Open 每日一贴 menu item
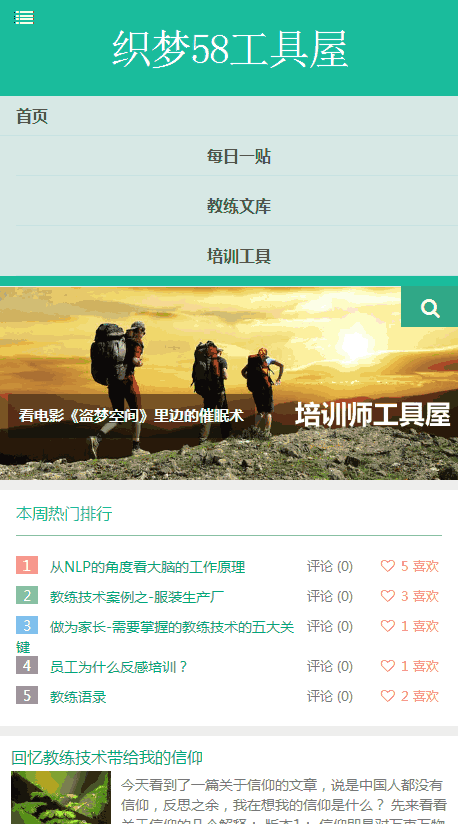This screenshot has width=458, height=824. point(239,156)
